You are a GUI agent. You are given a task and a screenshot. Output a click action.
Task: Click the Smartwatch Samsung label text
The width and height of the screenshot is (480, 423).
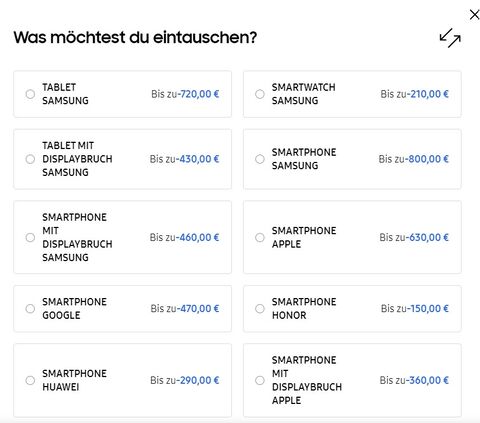[x=304, y=94]
